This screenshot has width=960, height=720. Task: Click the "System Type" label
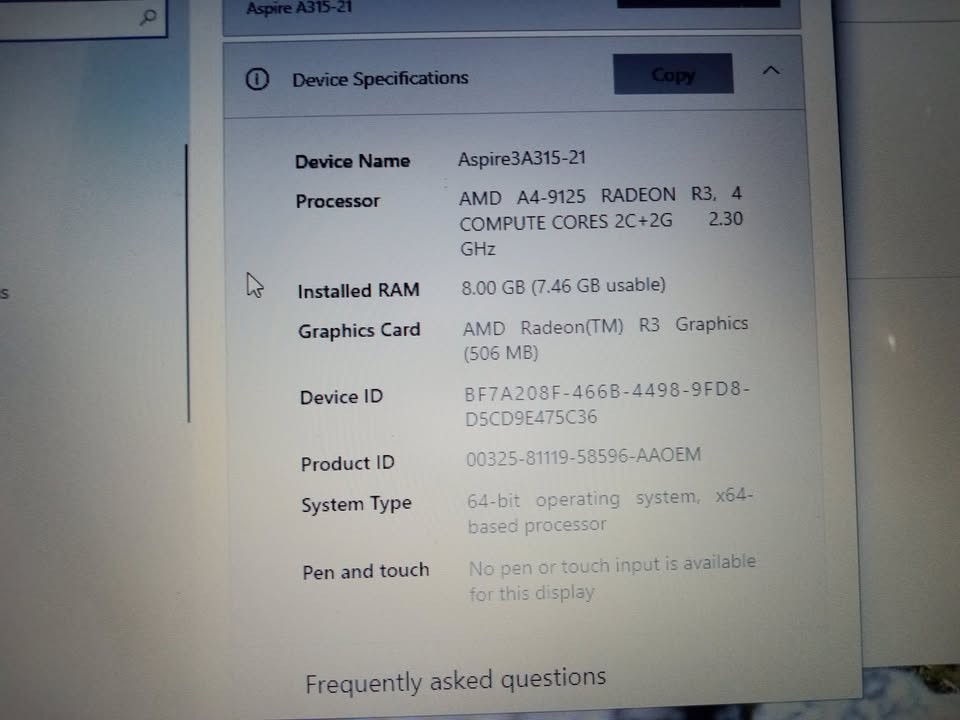(x=356, y=504)
